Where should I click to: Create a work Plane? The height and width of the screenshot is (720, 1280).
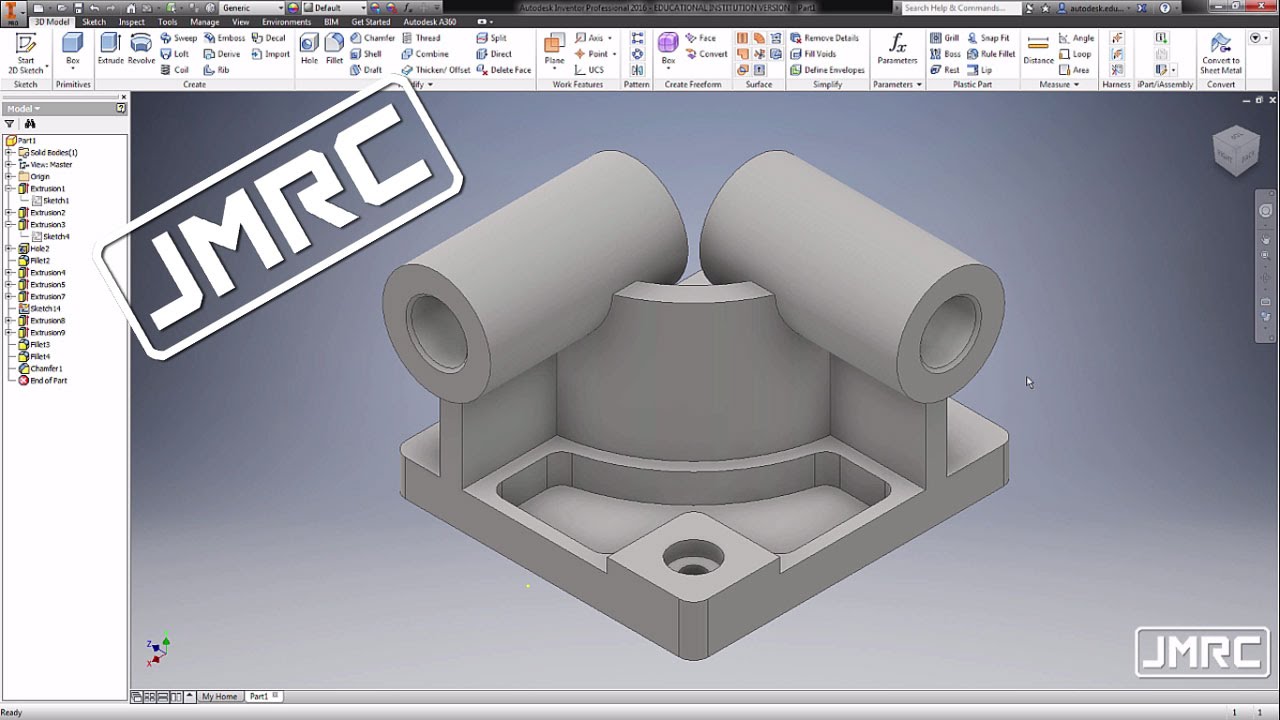[554, 49]
